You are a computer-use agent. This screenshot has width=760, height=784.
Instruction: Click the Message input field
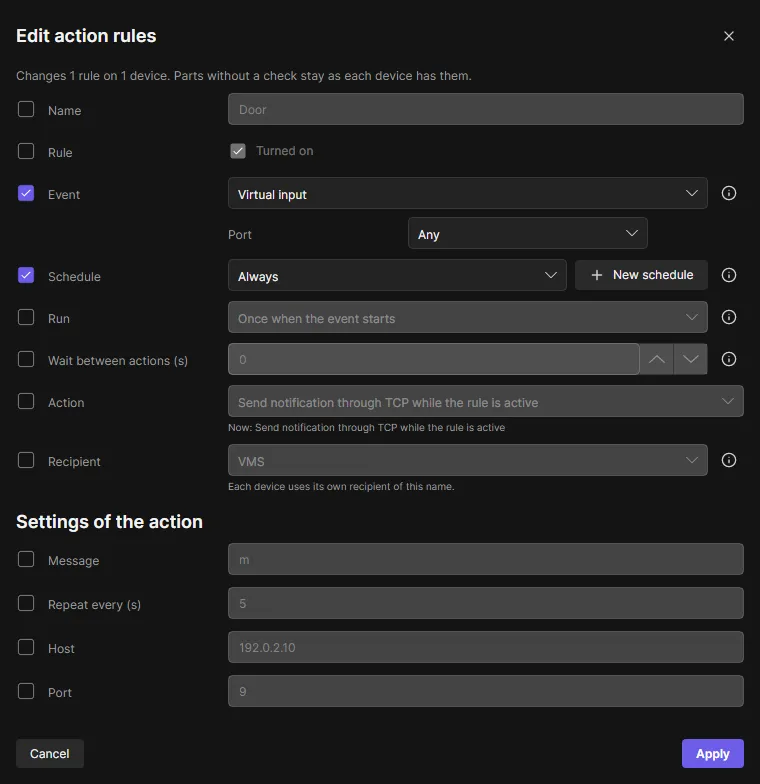(x=486, y=559)
